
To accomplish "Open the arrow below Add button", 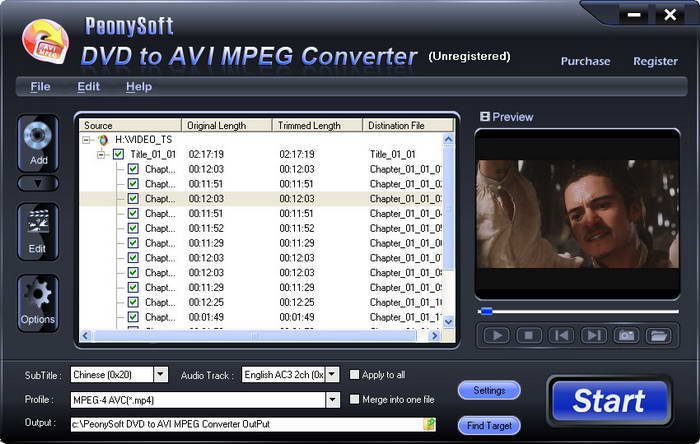I will [x=38, y=183].
